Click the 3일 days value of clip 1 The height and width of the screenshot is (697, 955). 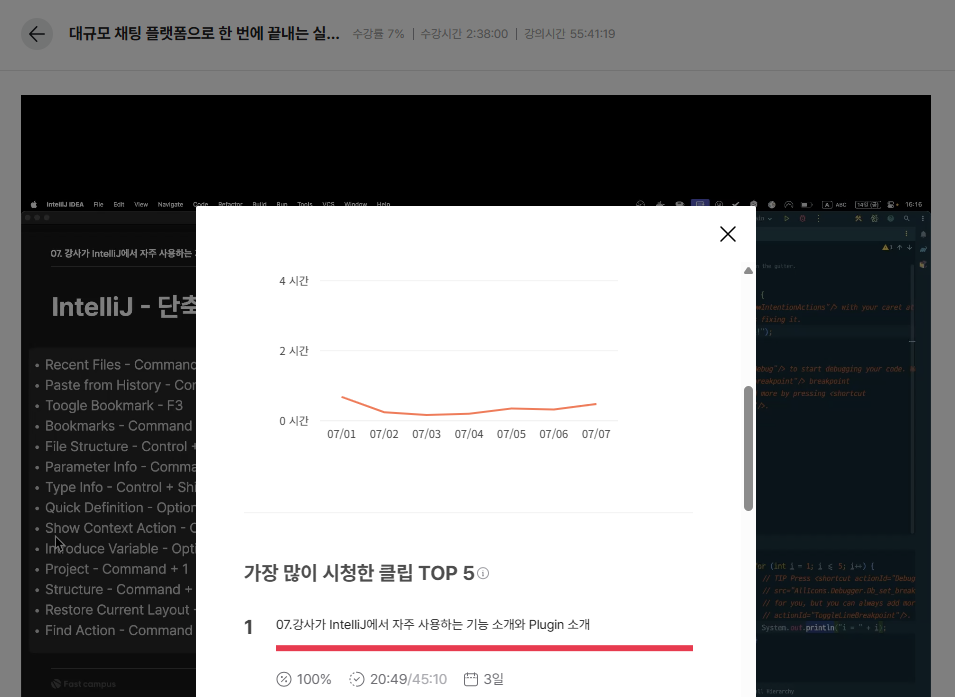(x=493, y=679)
